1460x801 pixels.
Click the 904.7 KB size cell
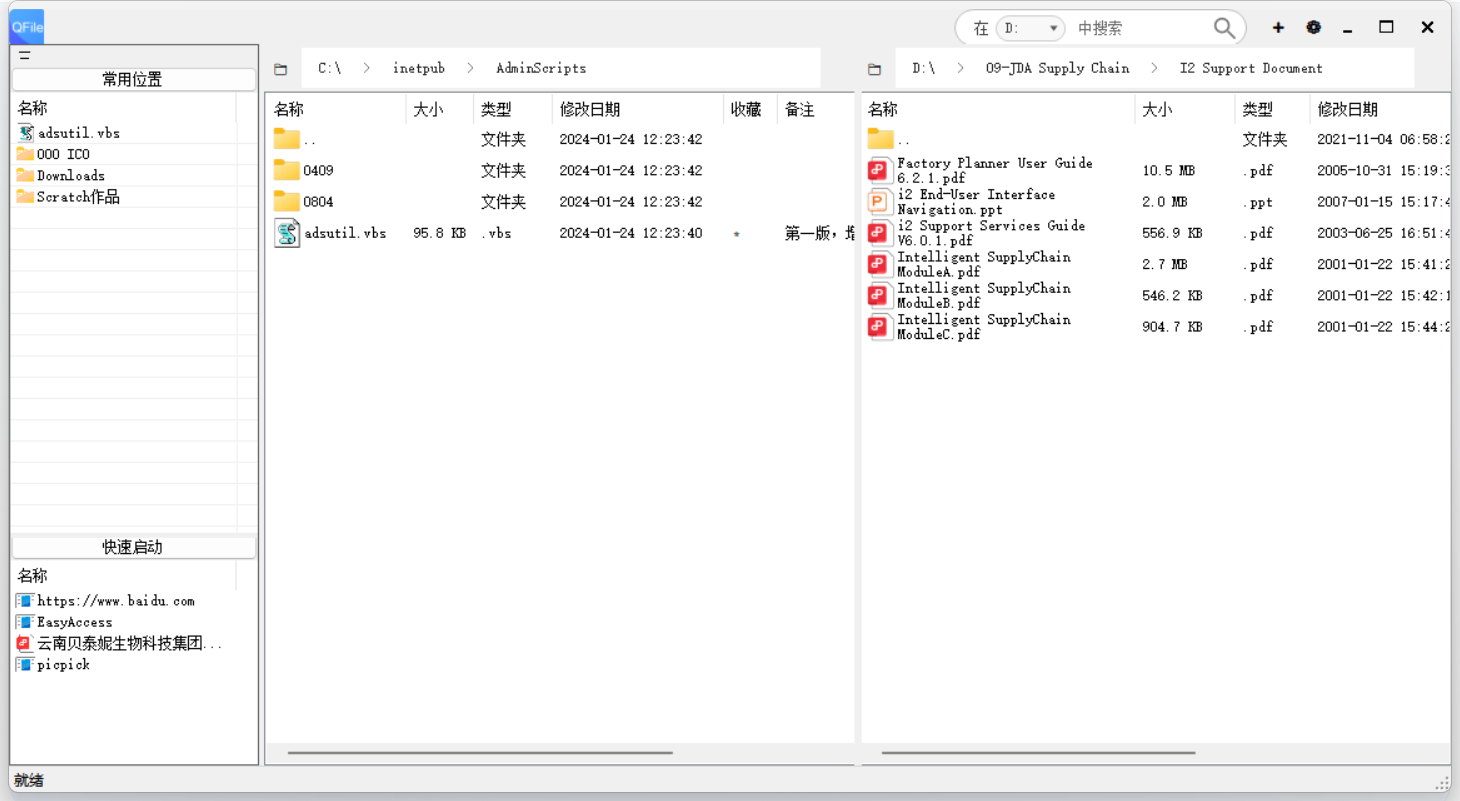pyautogui.click(x=1172, y=327)
